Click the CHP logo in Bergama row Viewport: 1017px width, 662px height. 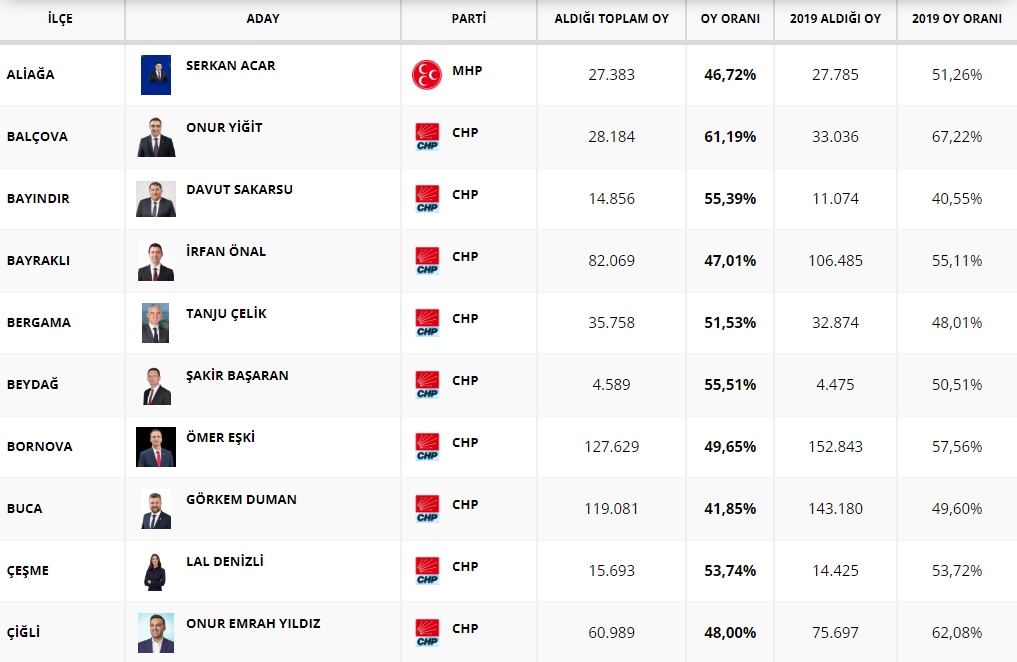coord(427,323)
